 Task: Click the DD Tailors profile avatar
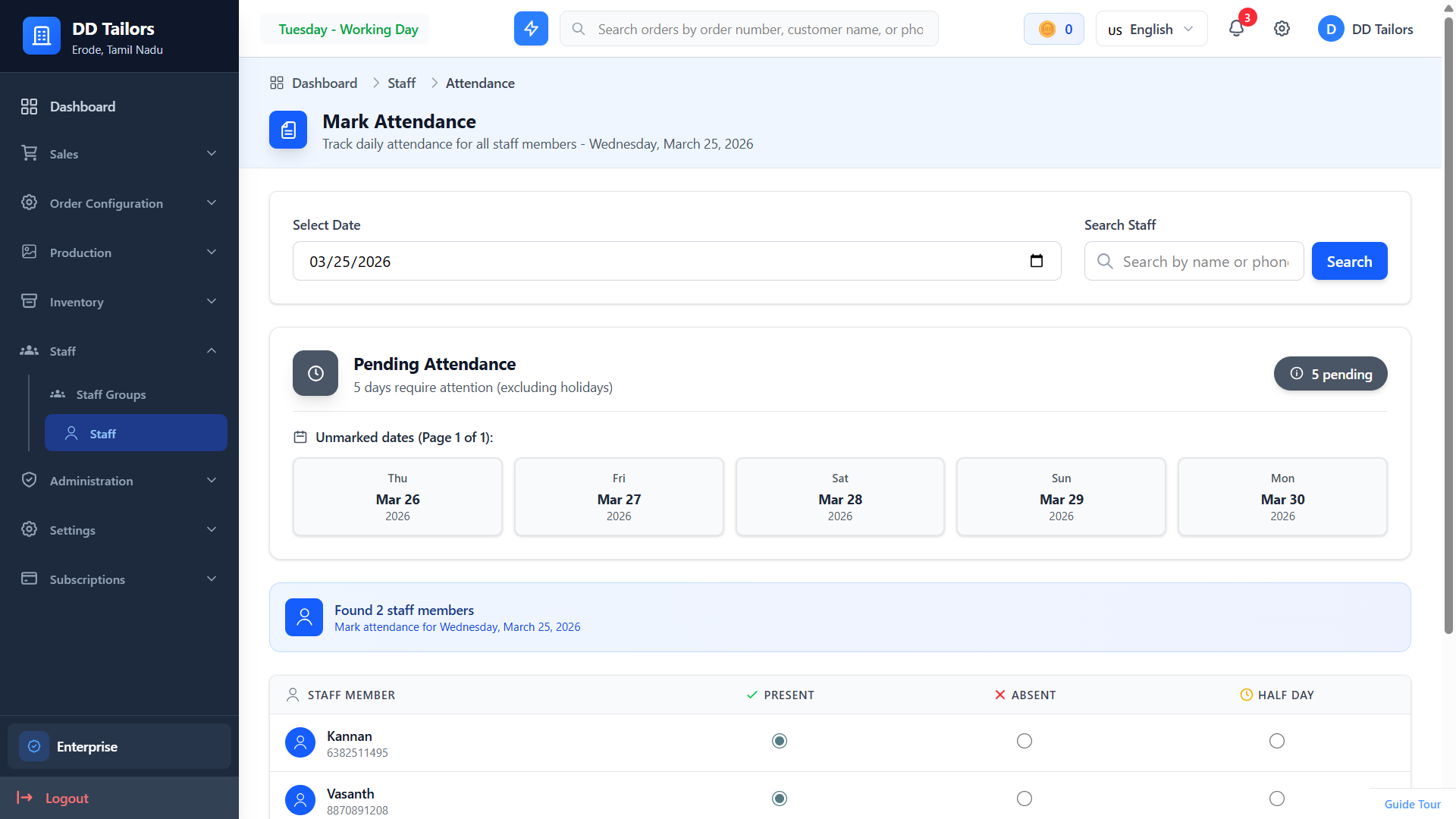1331,29
